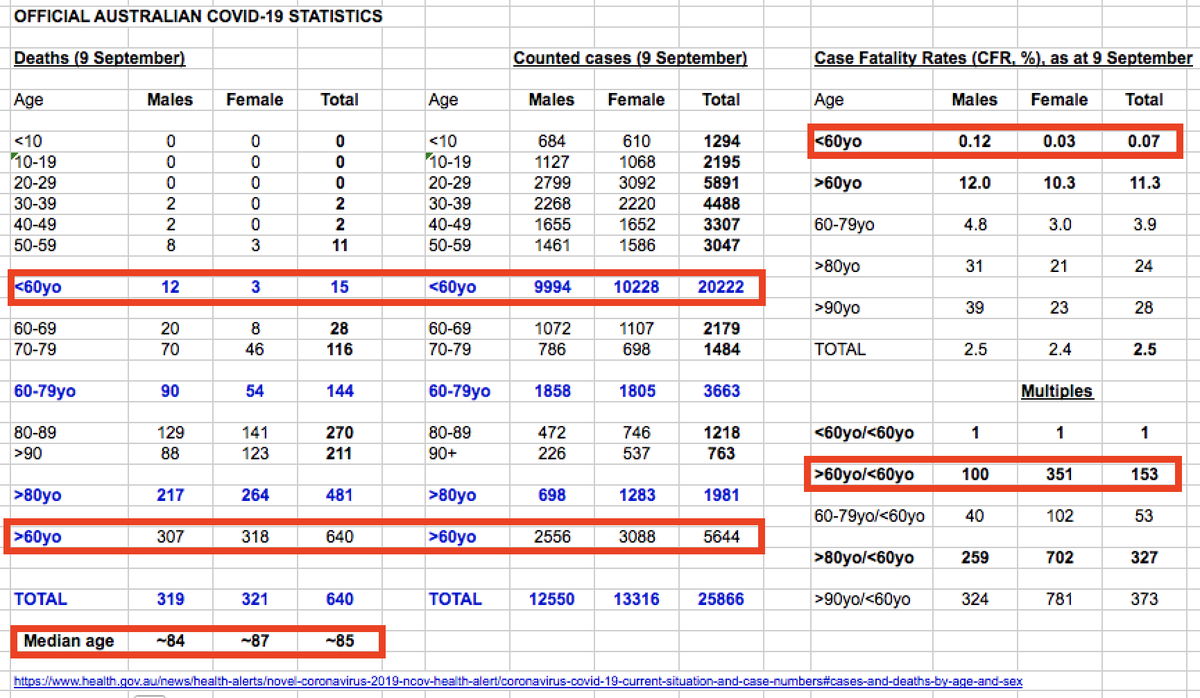Select the '3088' cases cell
1200x698 pixels.
pyautogui.click(x=636, y=537)
